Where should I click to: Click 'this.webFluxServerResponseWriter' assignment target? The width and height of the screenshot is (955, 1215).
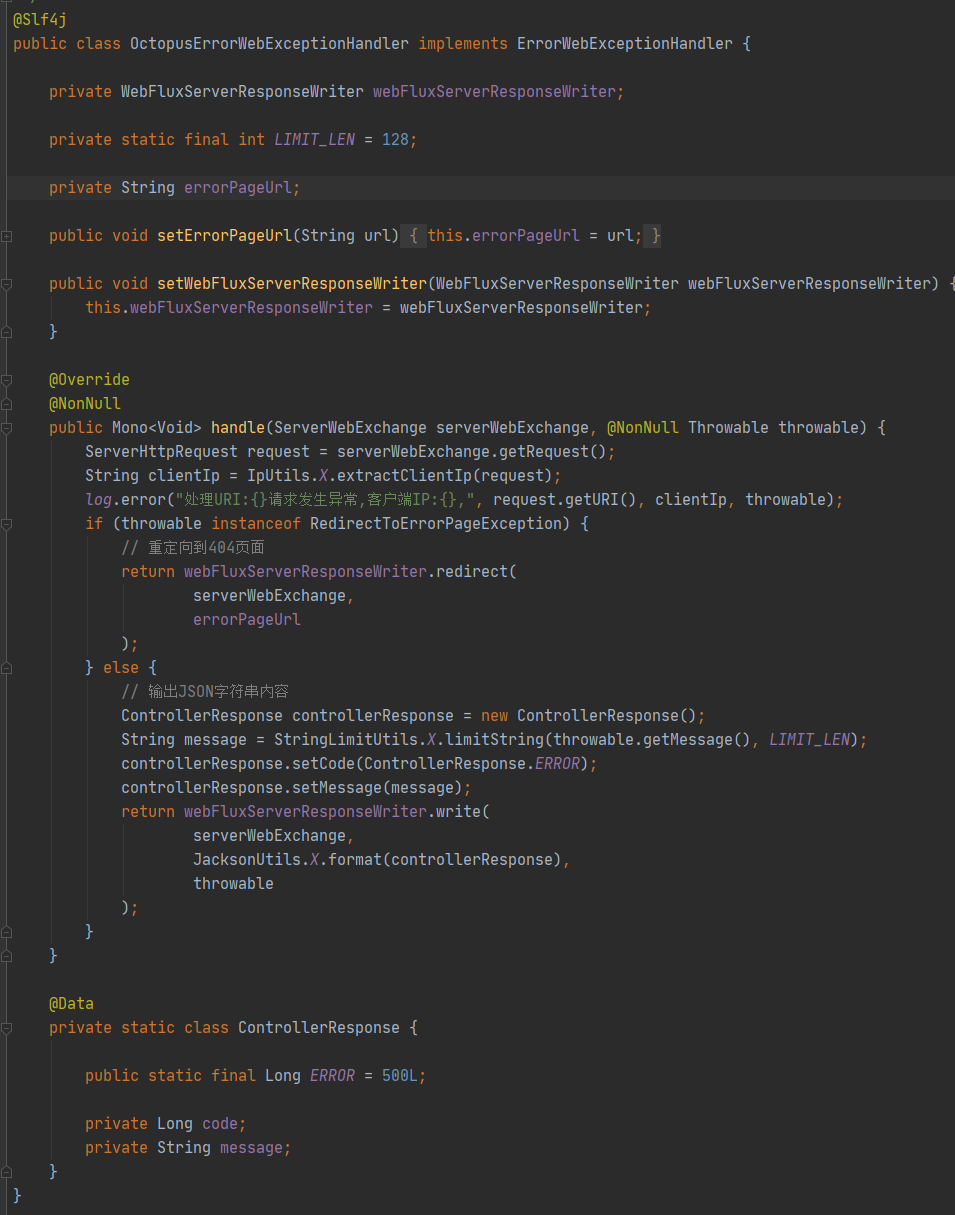[229, 308]
